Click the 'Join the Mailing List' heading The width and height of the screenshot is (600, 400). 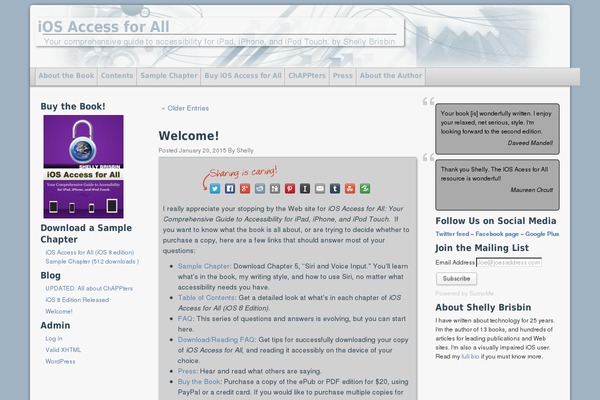(482, 248)
